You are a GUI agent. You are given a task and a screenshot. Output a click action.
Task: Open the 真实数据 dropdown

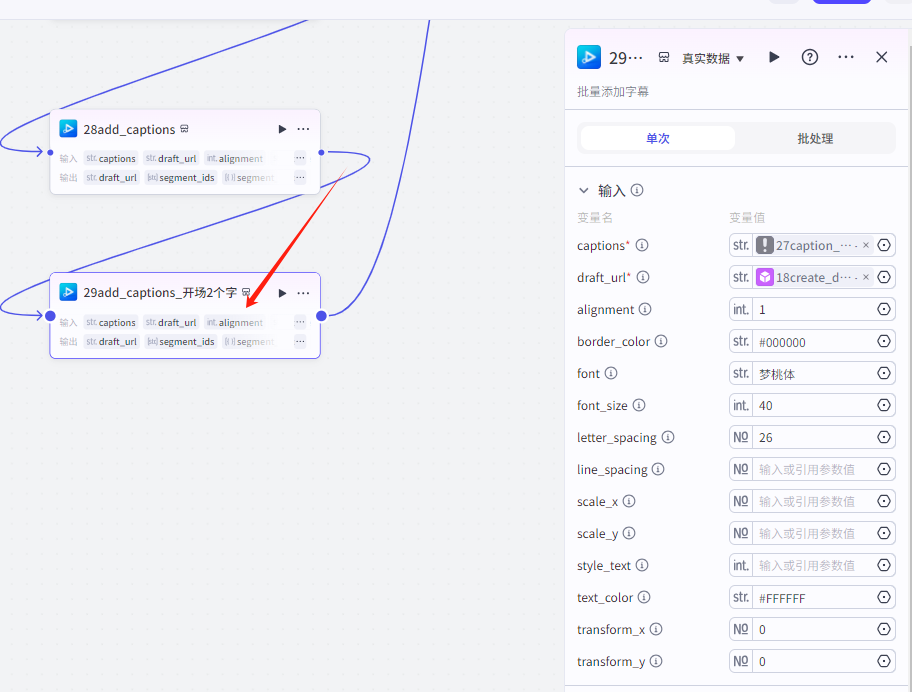click(x=713, y=58)
